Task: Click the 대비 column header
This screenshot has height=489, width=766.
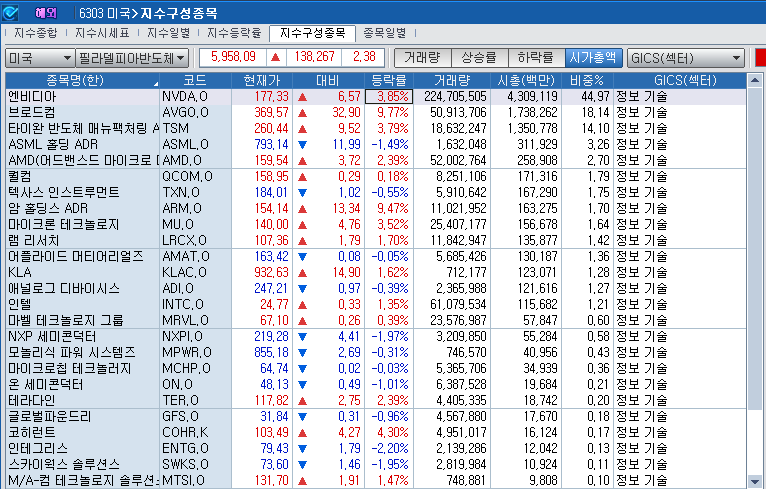Action: (328, 81)
